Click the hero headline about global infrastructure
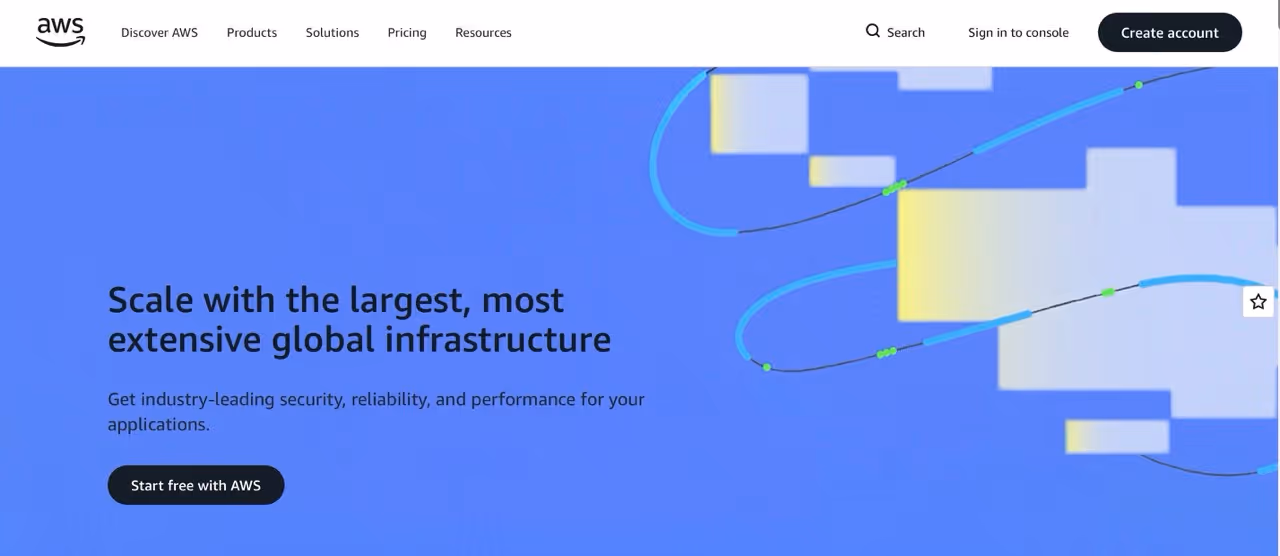 359,319
